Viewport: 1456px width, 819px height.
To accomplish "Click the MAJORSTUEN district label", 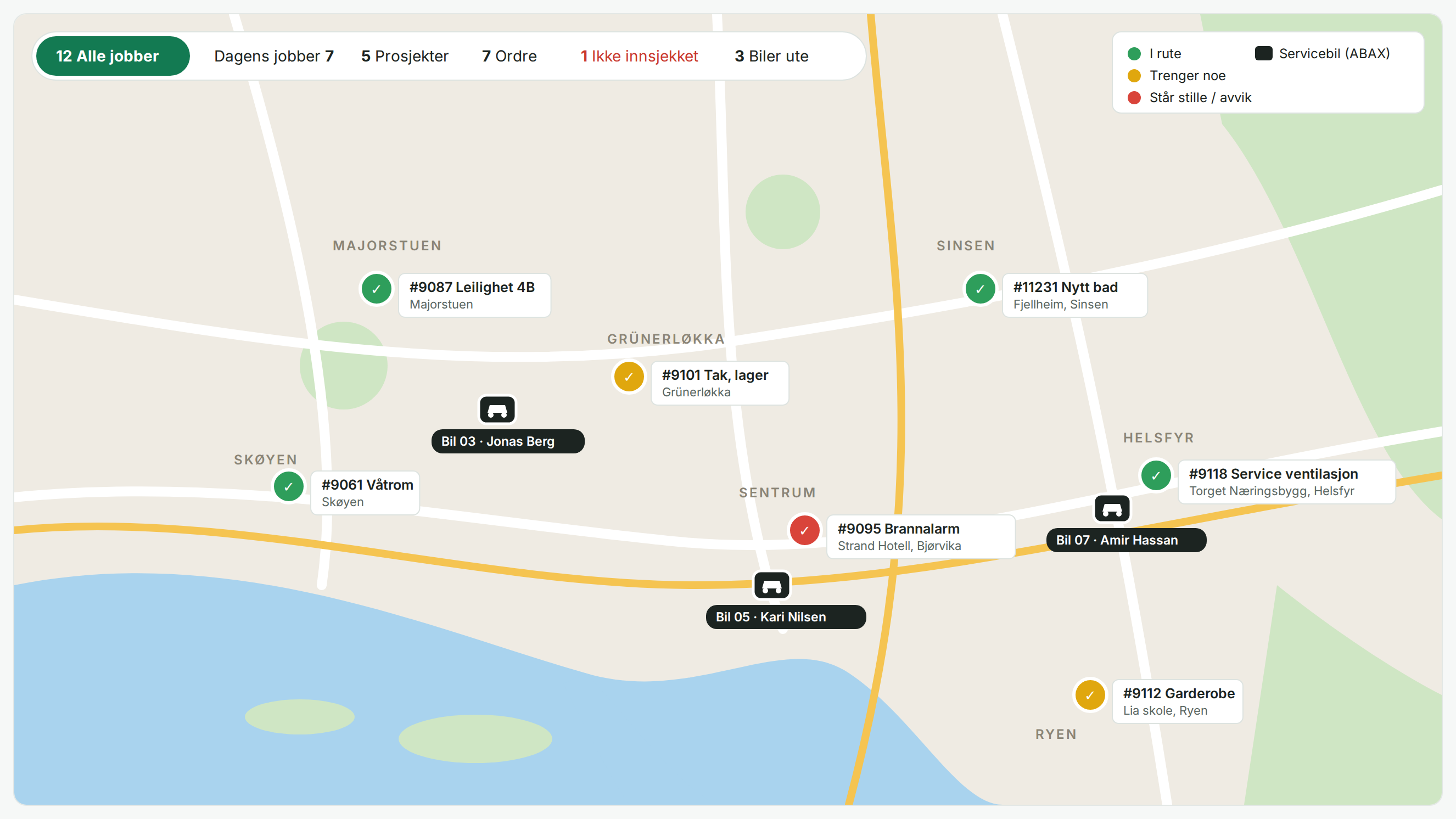I will point(387,245).
